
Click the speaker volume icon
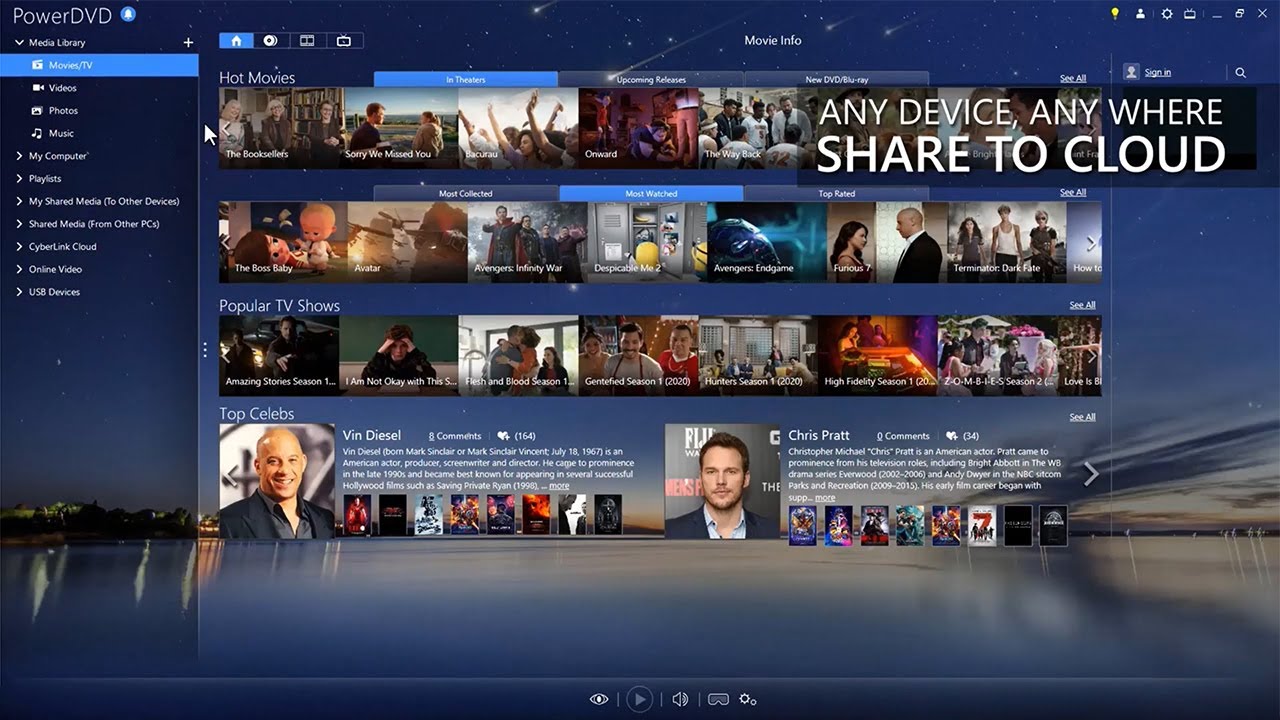point(680,699)
